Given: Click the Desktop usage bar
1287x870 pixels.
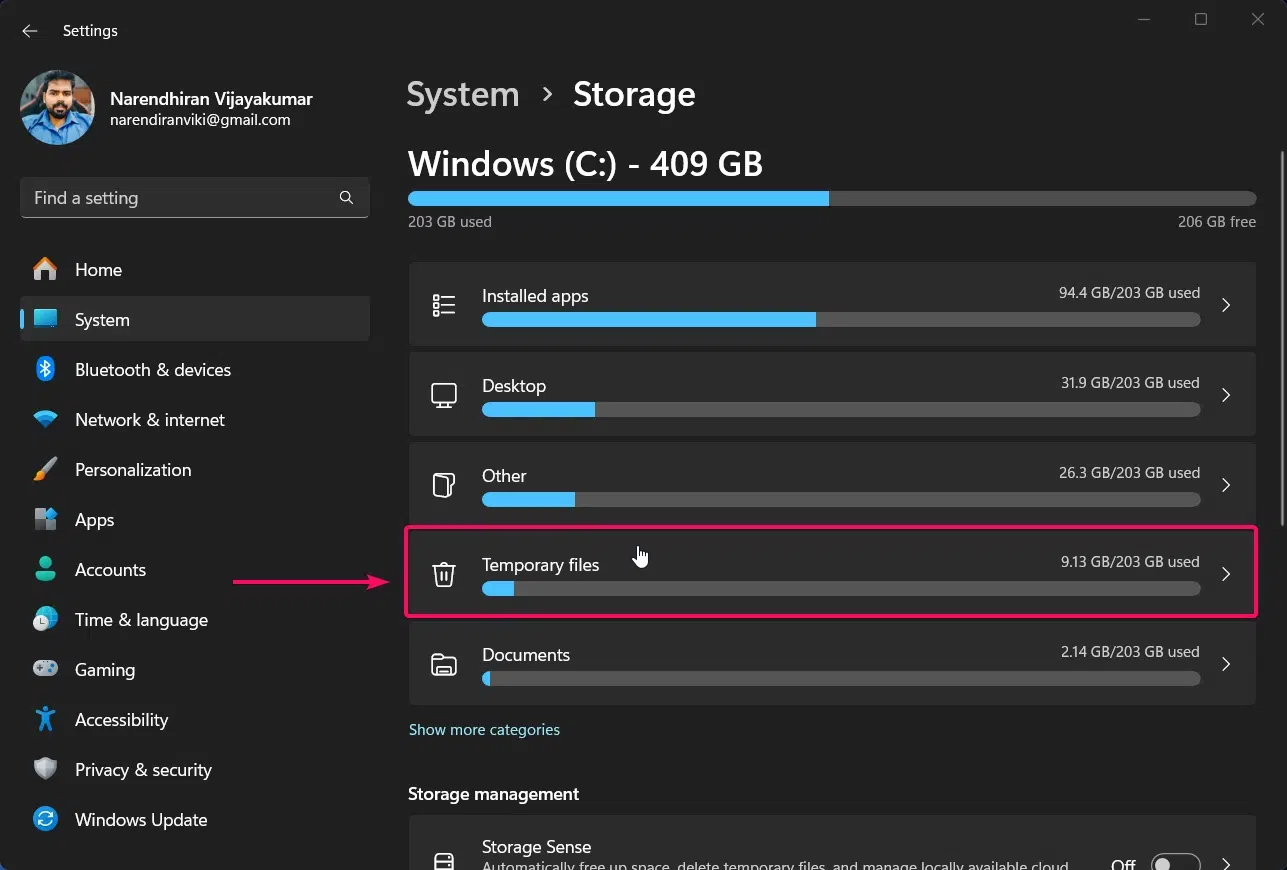Looking at the screenshot, I should [x=841, y=409].
